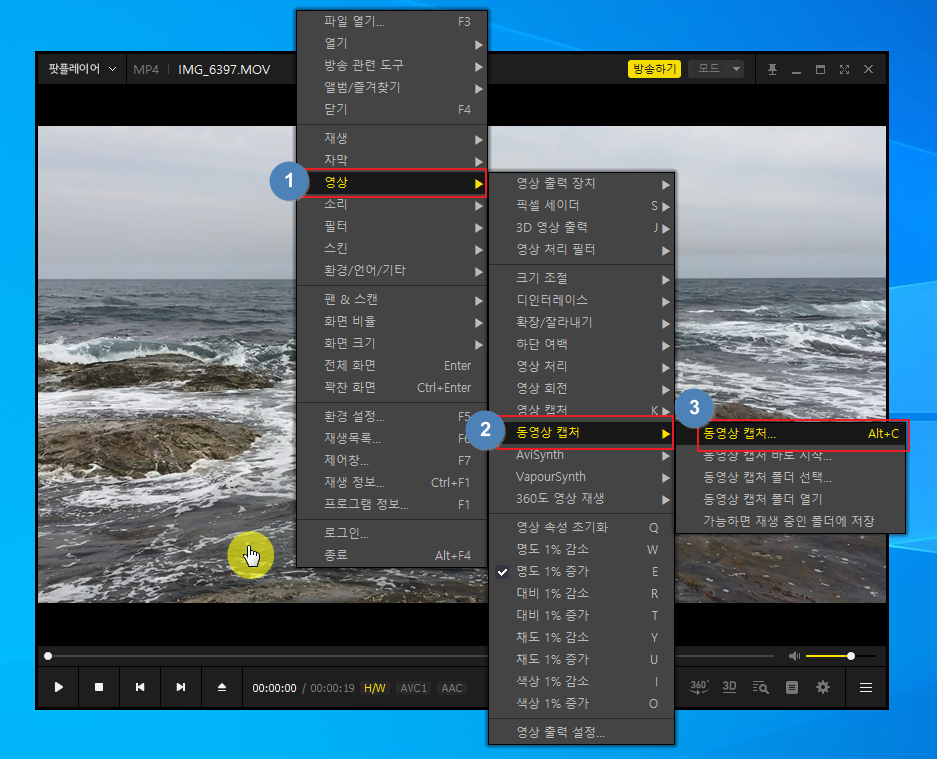
Task: Select 닫기 menu item
Action: (392, 110)
